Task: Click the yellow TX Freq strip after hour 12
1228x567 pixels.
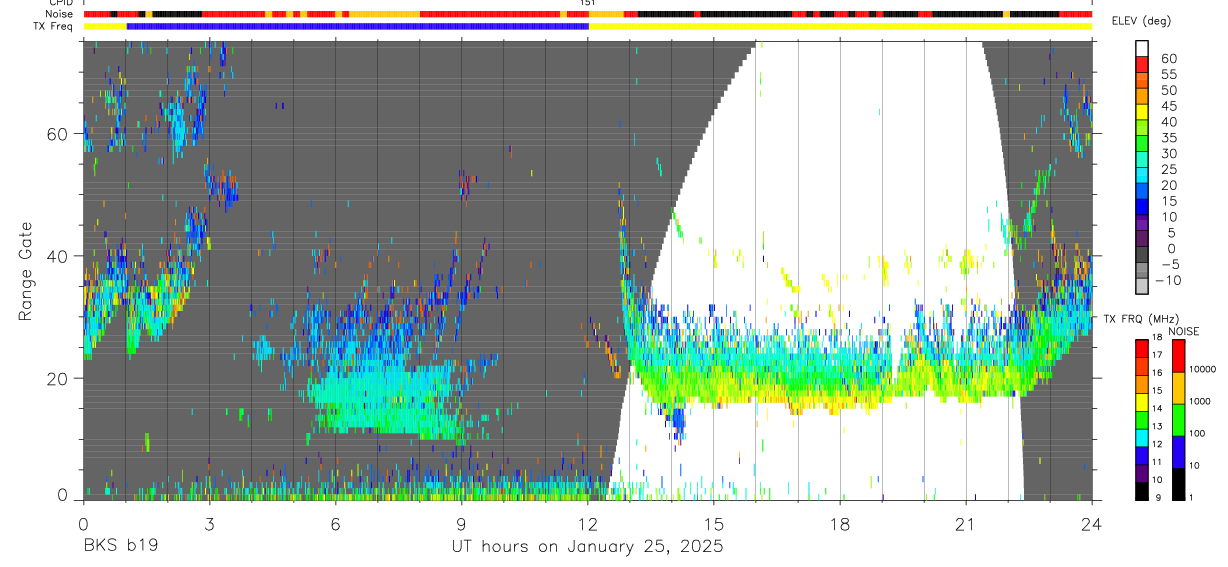Action: coord(840,26)
